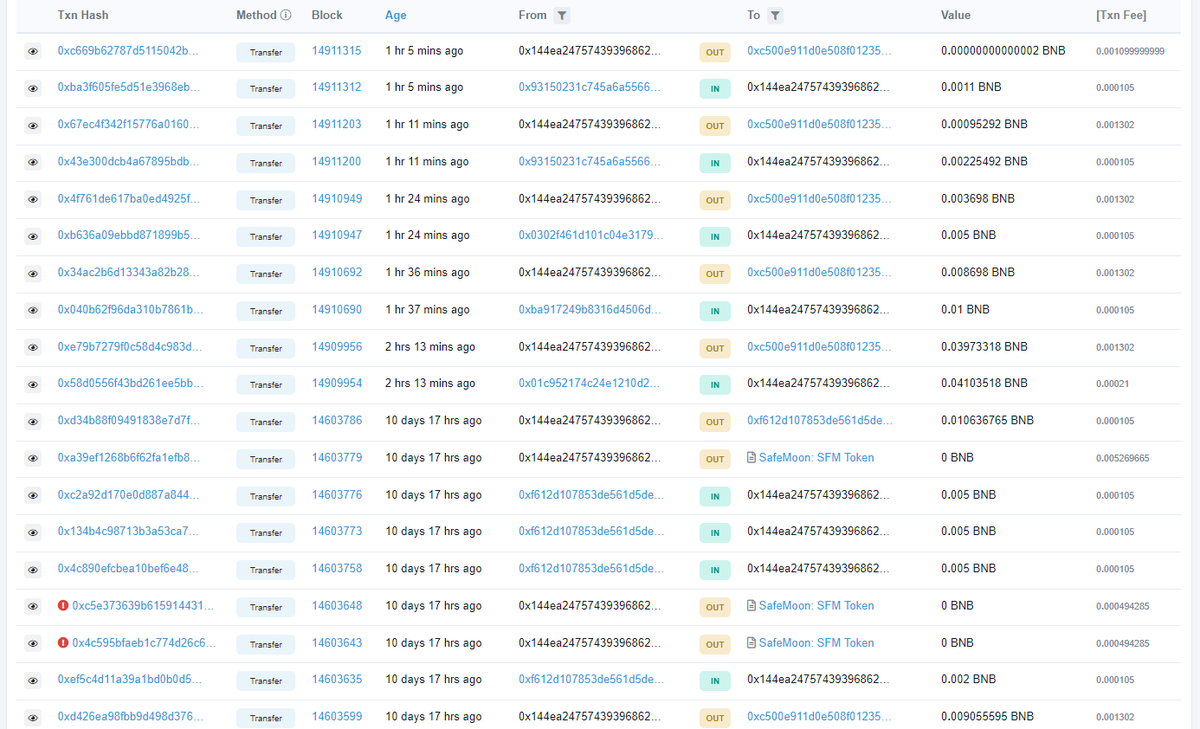Click the Method info question icon
1200x729 pixels.
286,15
